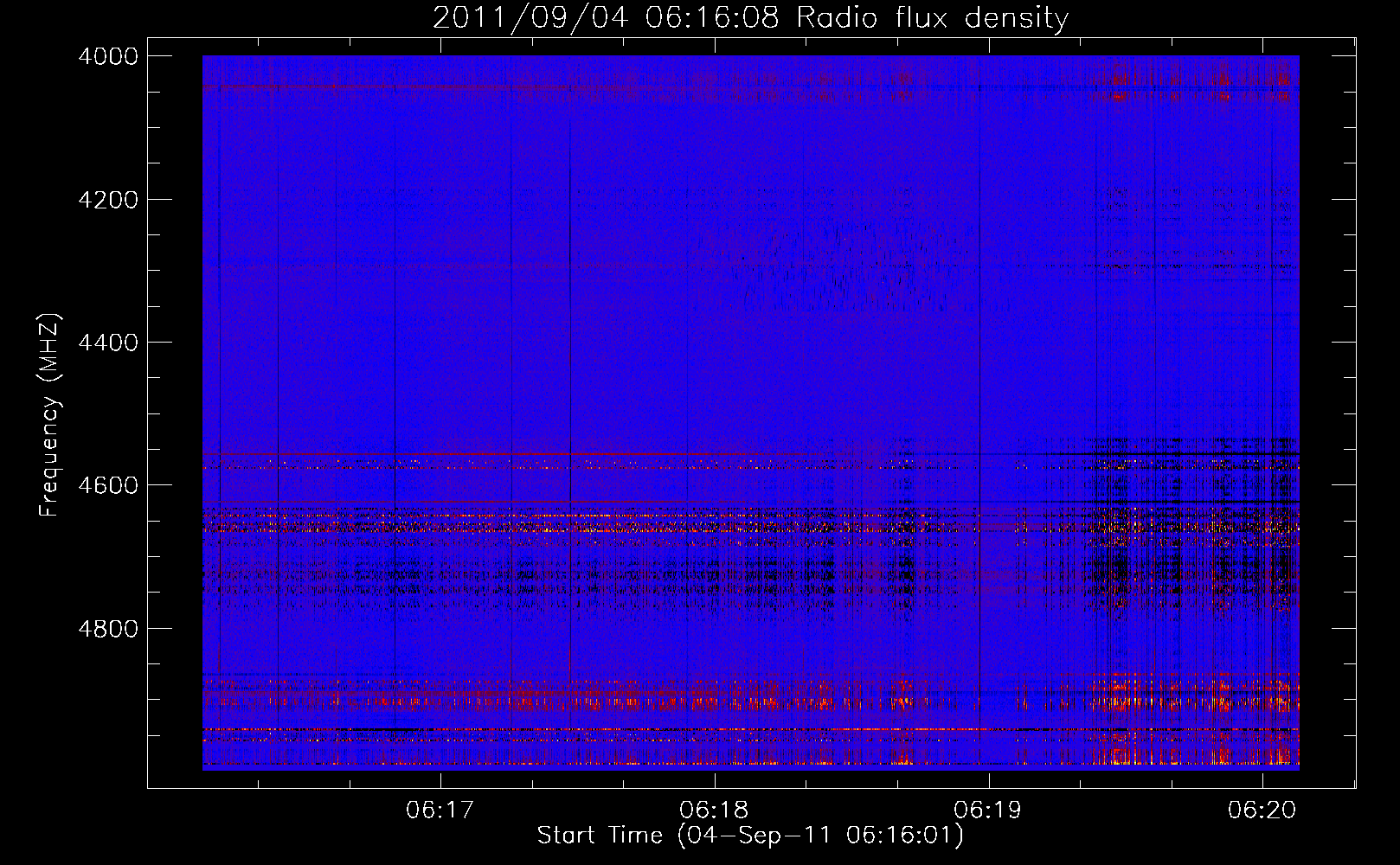Click the "Start Time (04-Sep-11 06:16:01)" axis label
Screen dimensions: 1400x865
[x=750, y=836]
